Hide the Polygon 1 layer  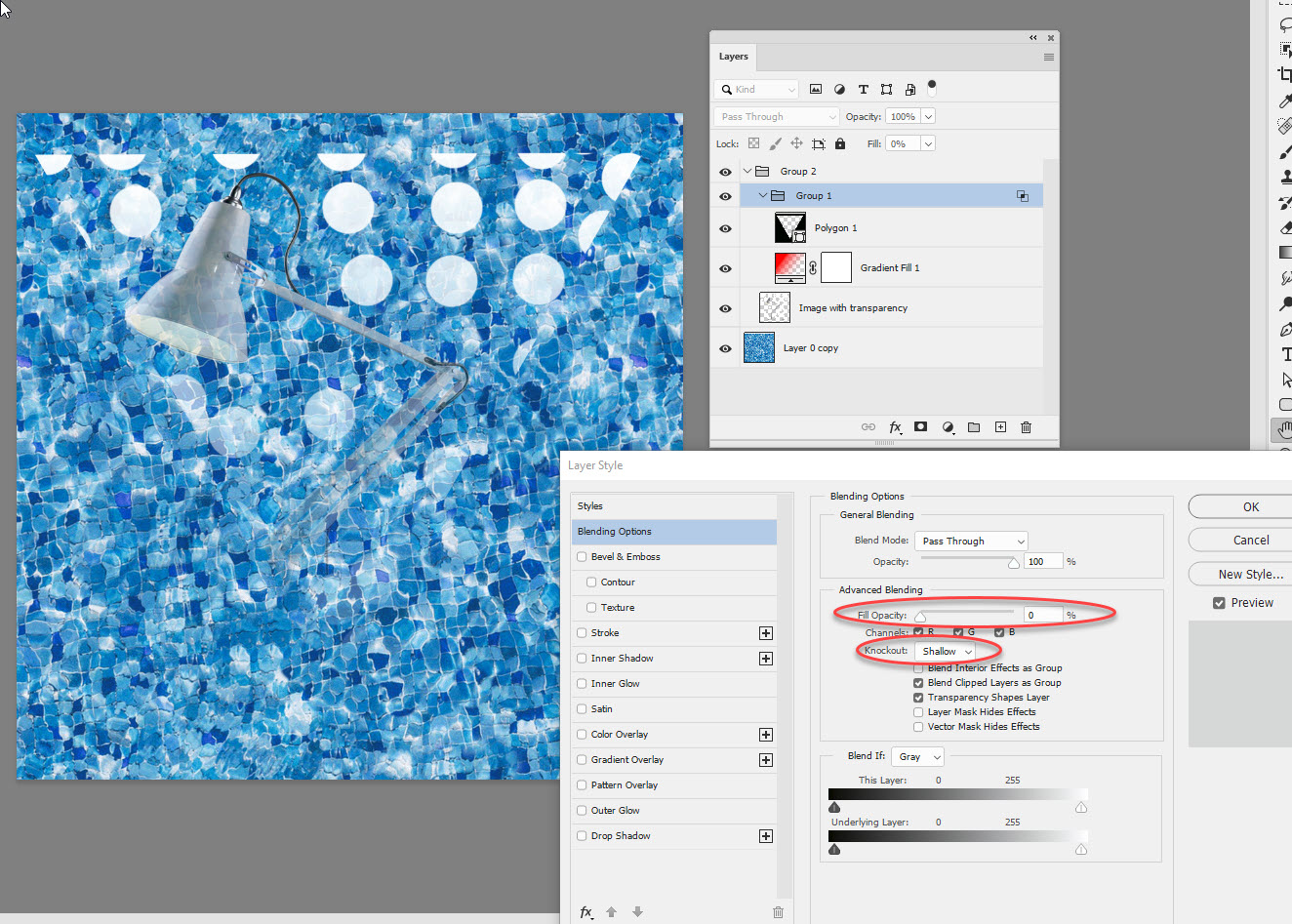click(724, 227)
